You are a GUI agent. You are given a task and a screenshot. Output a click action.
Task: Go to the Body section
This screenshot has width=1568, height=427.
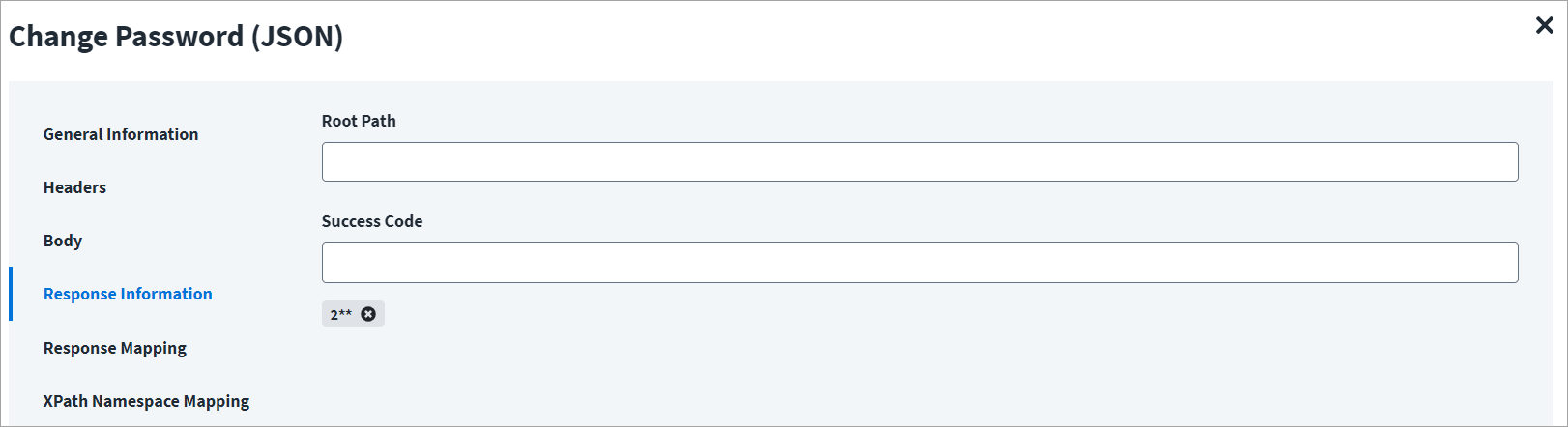63,241
